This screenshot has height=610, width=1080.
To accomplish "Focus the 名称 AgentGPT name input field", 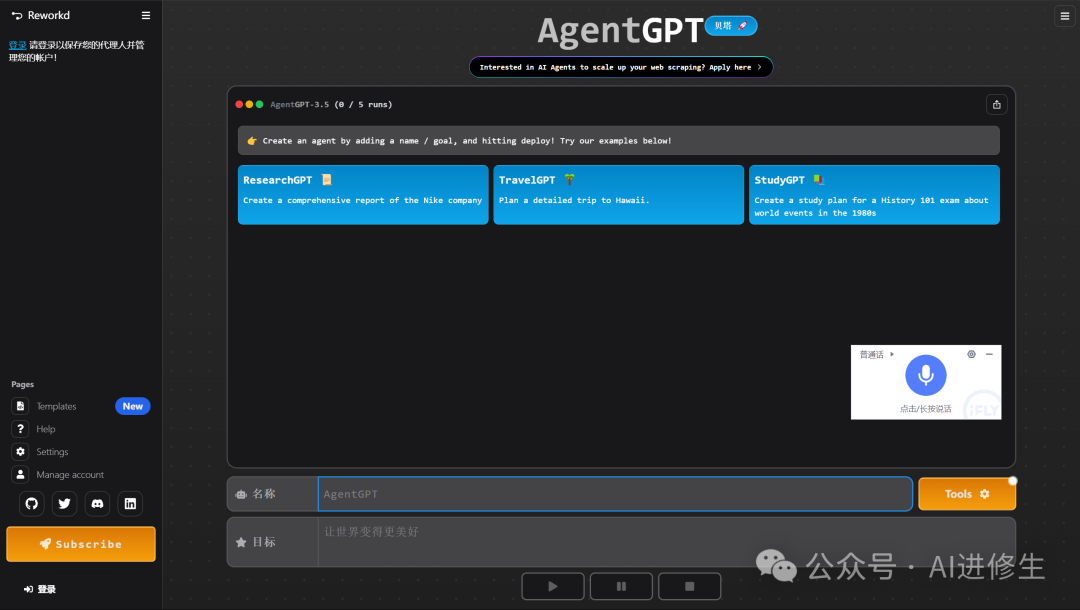I will coord(615,494).
